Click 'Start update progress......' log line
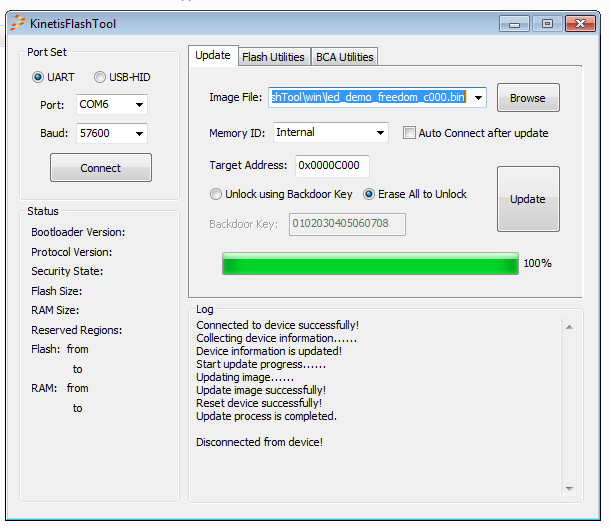This screenshot has height=529, width=610. [261, 364]
